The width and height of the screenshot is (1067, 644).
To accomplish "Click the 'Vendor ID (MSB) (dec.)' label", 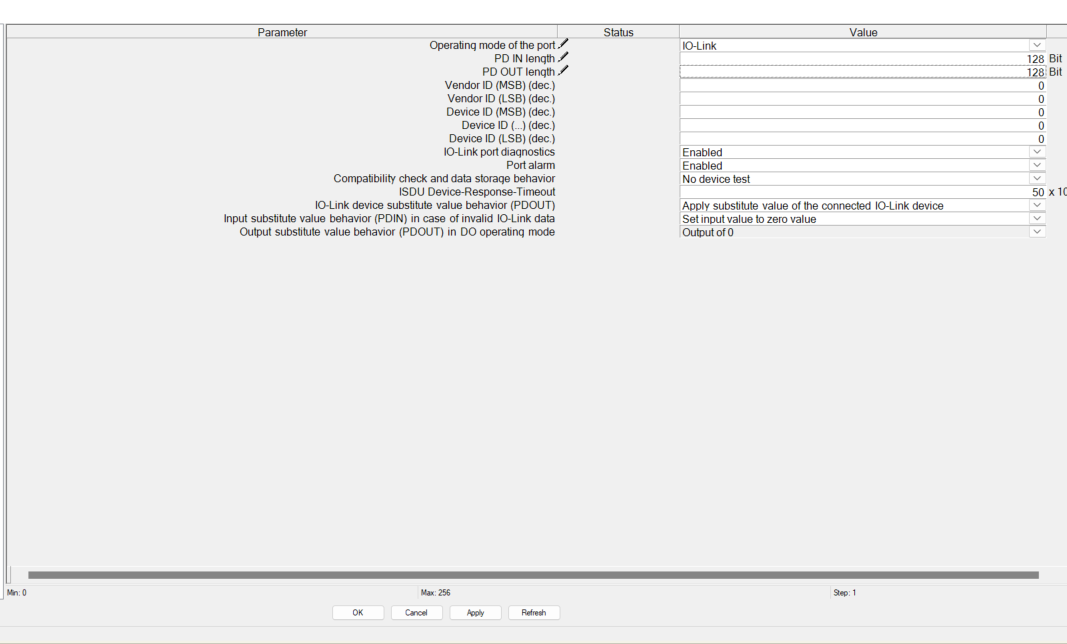I will coord(500,85).
